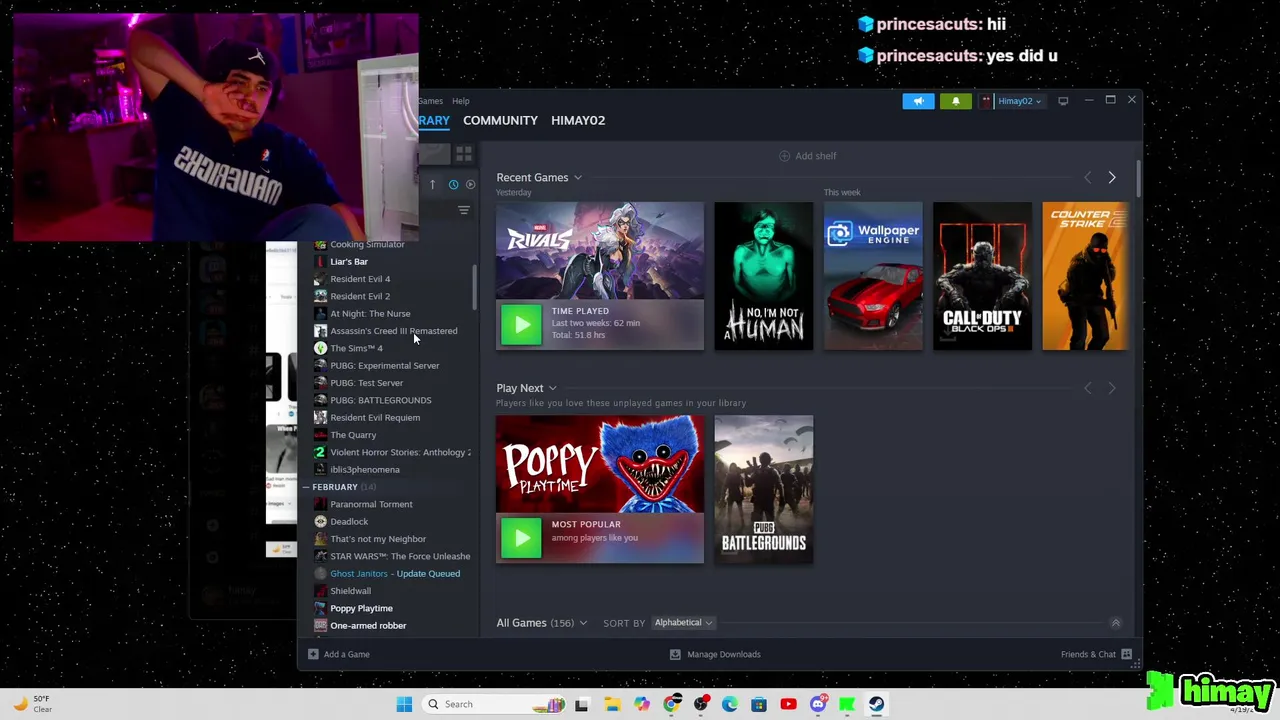This screenshot has height=720, width=1280.
Task: Open the Steam announcements megaphone icon
Action: click(918, 101)
